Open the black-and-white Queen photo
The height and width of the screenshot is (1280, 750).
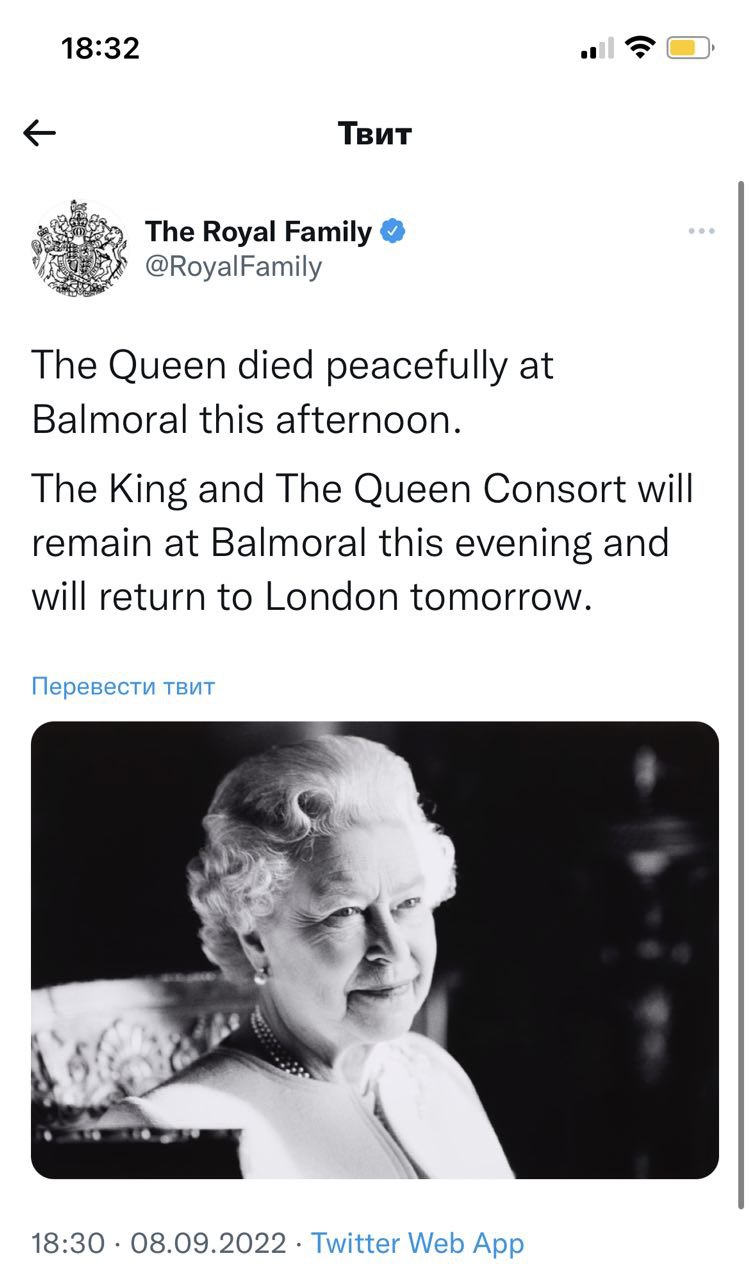[375, 950]
